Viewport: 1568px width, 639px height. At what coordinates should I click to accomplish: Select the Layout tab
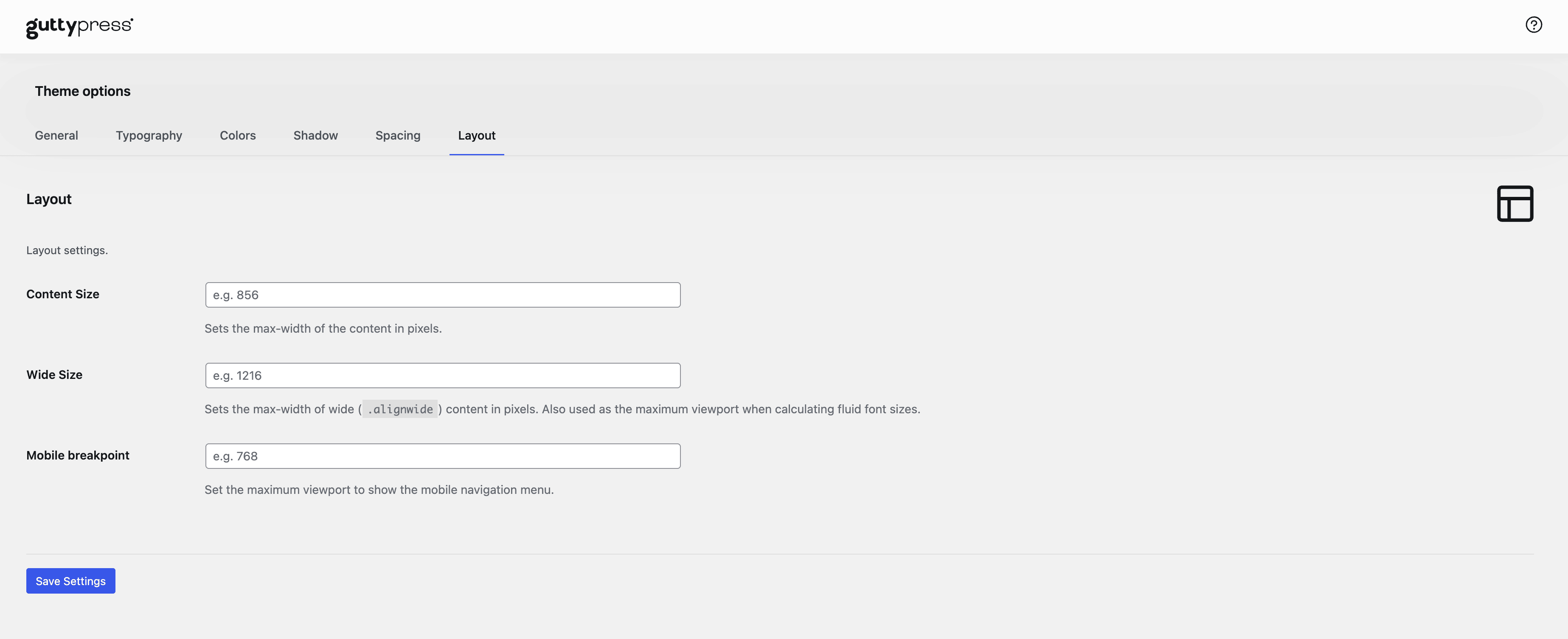coord(477,135)
